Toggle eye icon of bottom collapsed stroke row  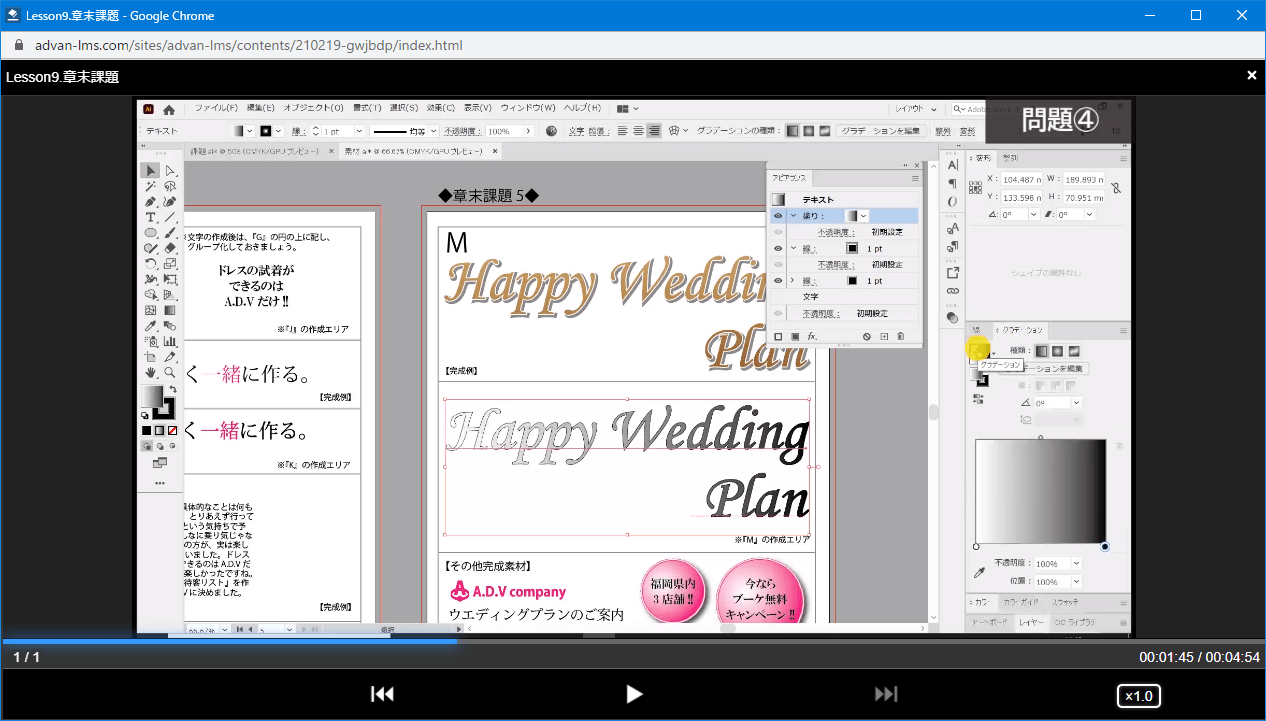[778, 281]
